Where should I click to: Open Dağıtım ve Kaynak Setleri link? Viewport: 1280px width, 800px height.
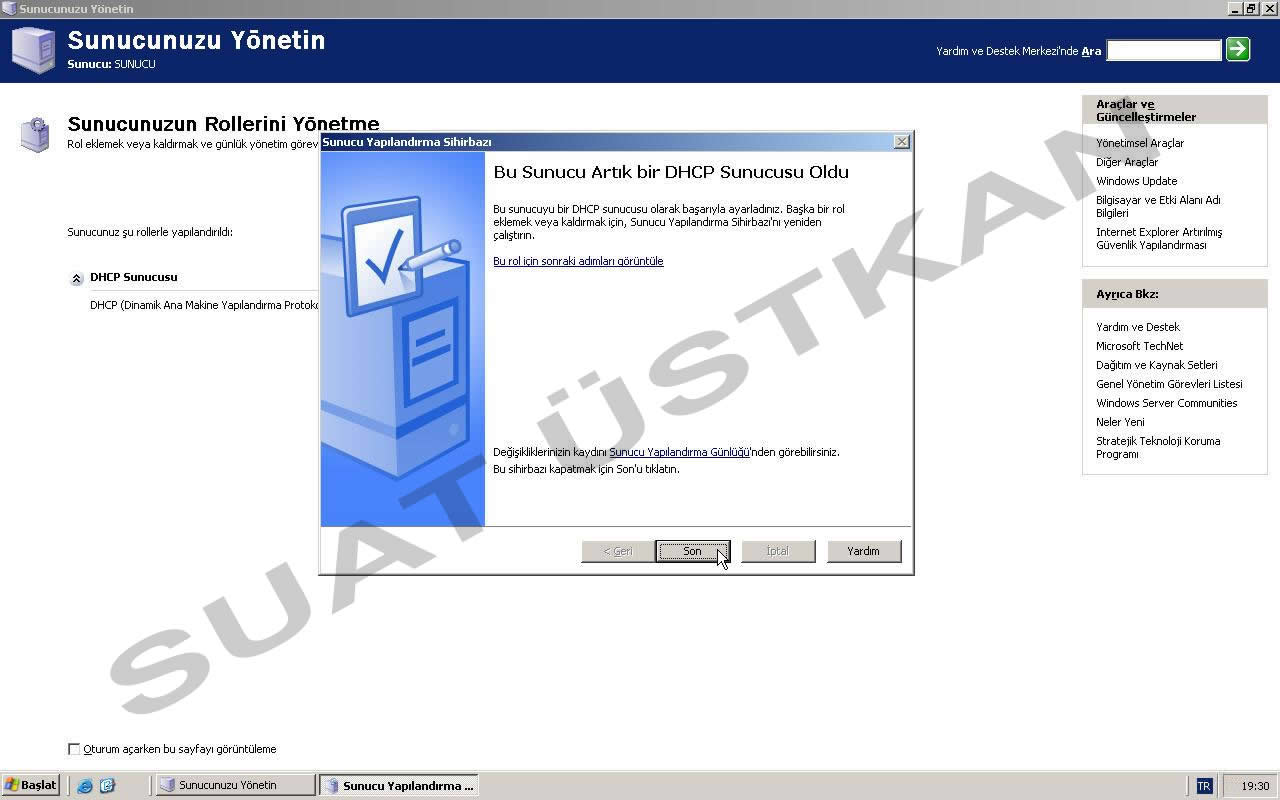(1156, 365)
